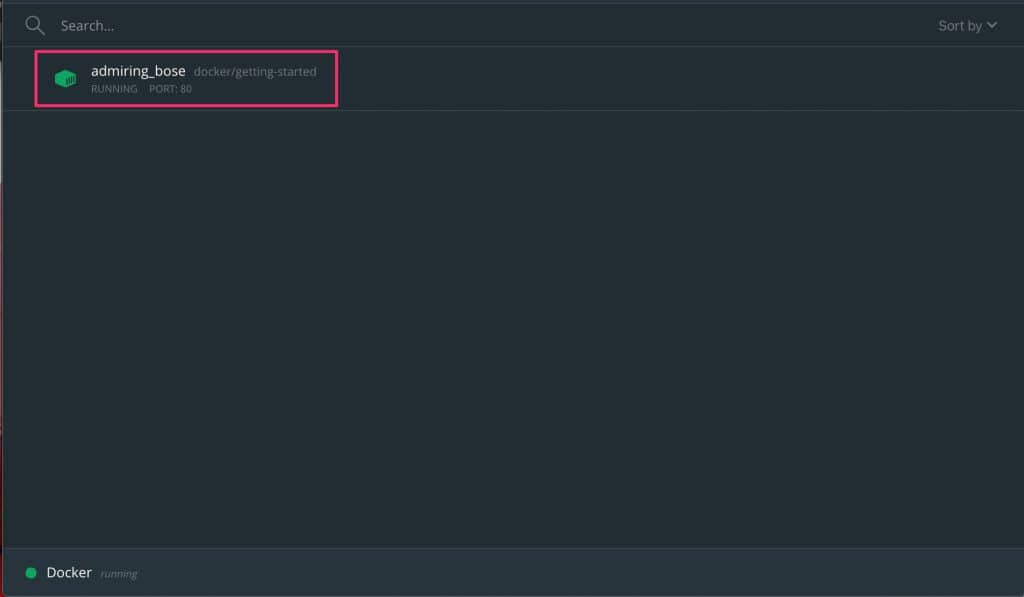The image size is (1024, 597).
Task: Click the Docker label in status bar
Action: pyautogui.click(x=69, y=573)
